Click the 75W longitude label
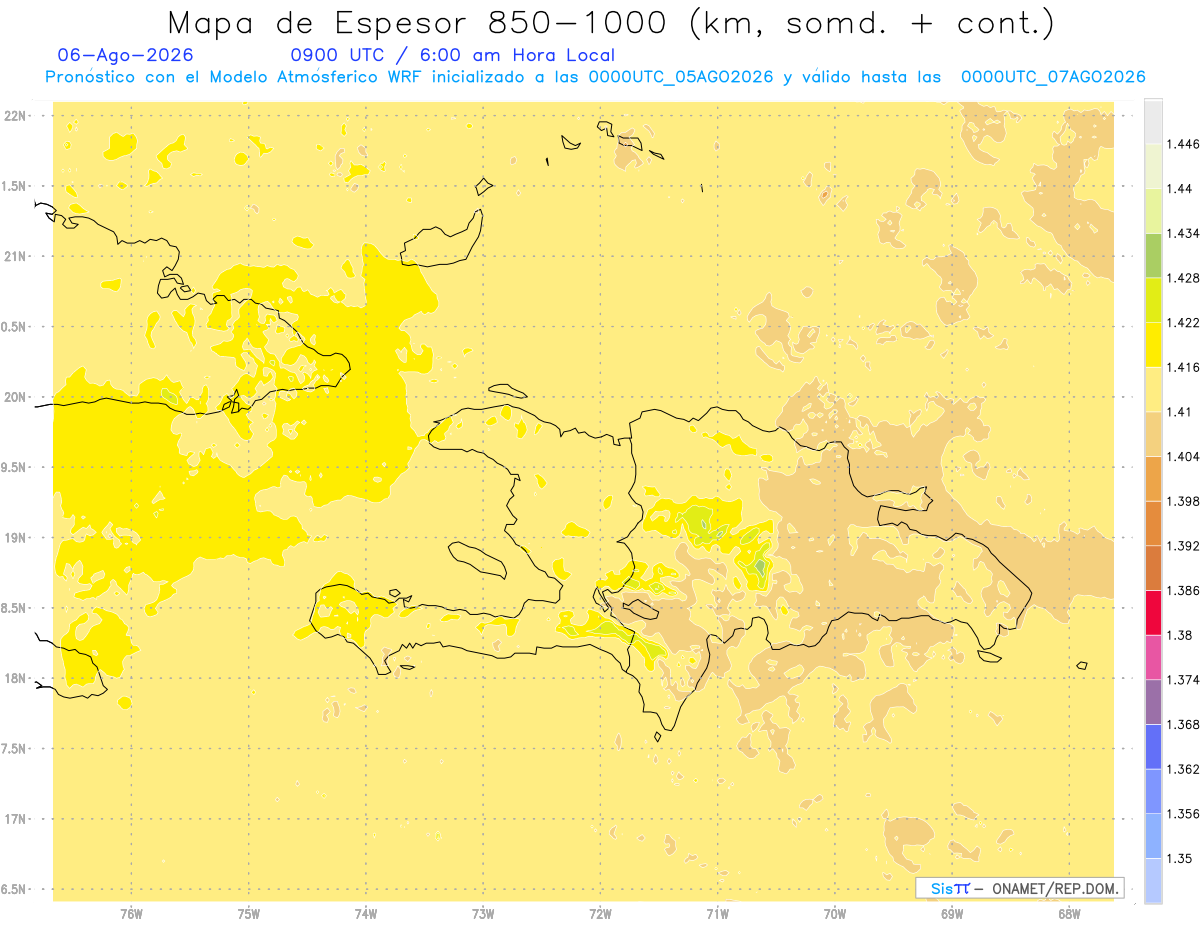1200x927 pixels. (x=248, y=914)
